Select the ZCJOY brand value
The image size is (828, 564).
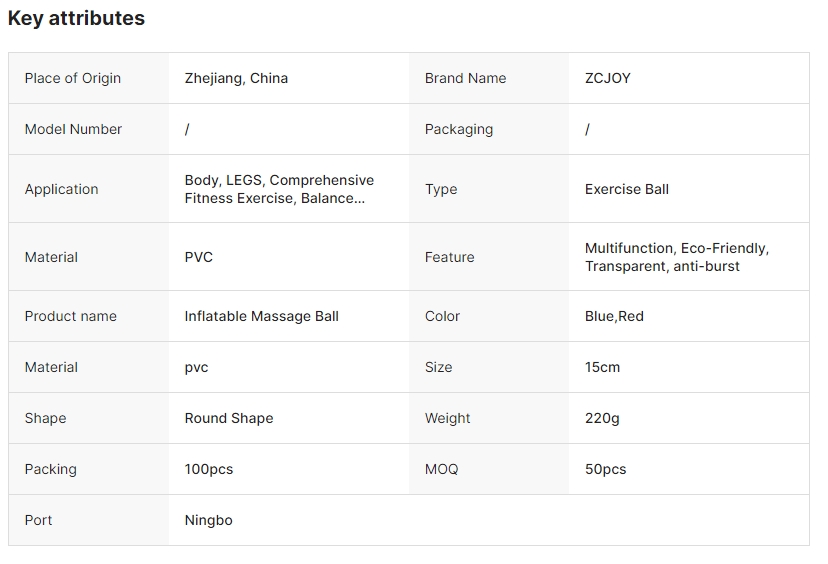pos(608,78)
